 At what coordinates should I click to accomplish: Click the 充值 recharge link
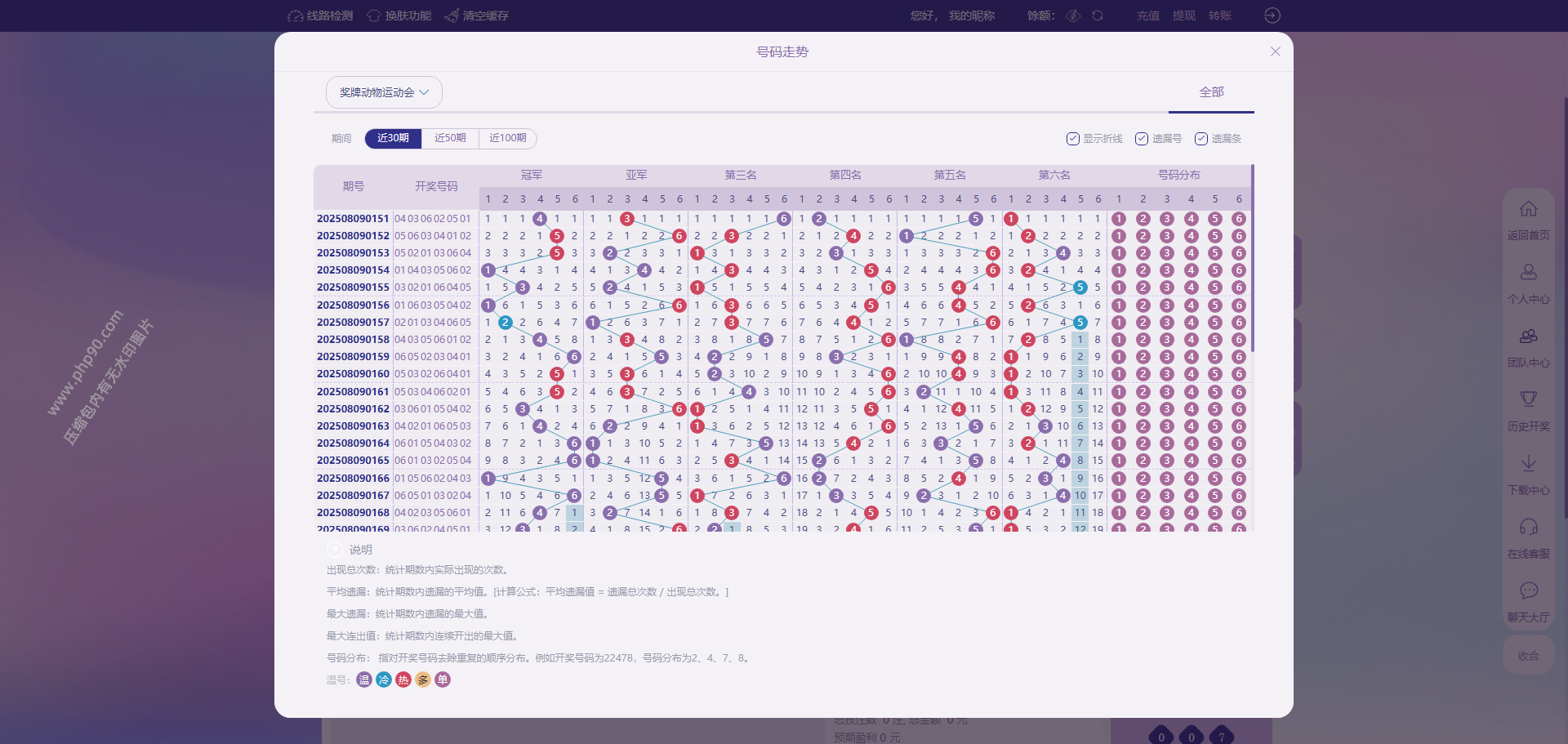click(x=1147, y=16)
